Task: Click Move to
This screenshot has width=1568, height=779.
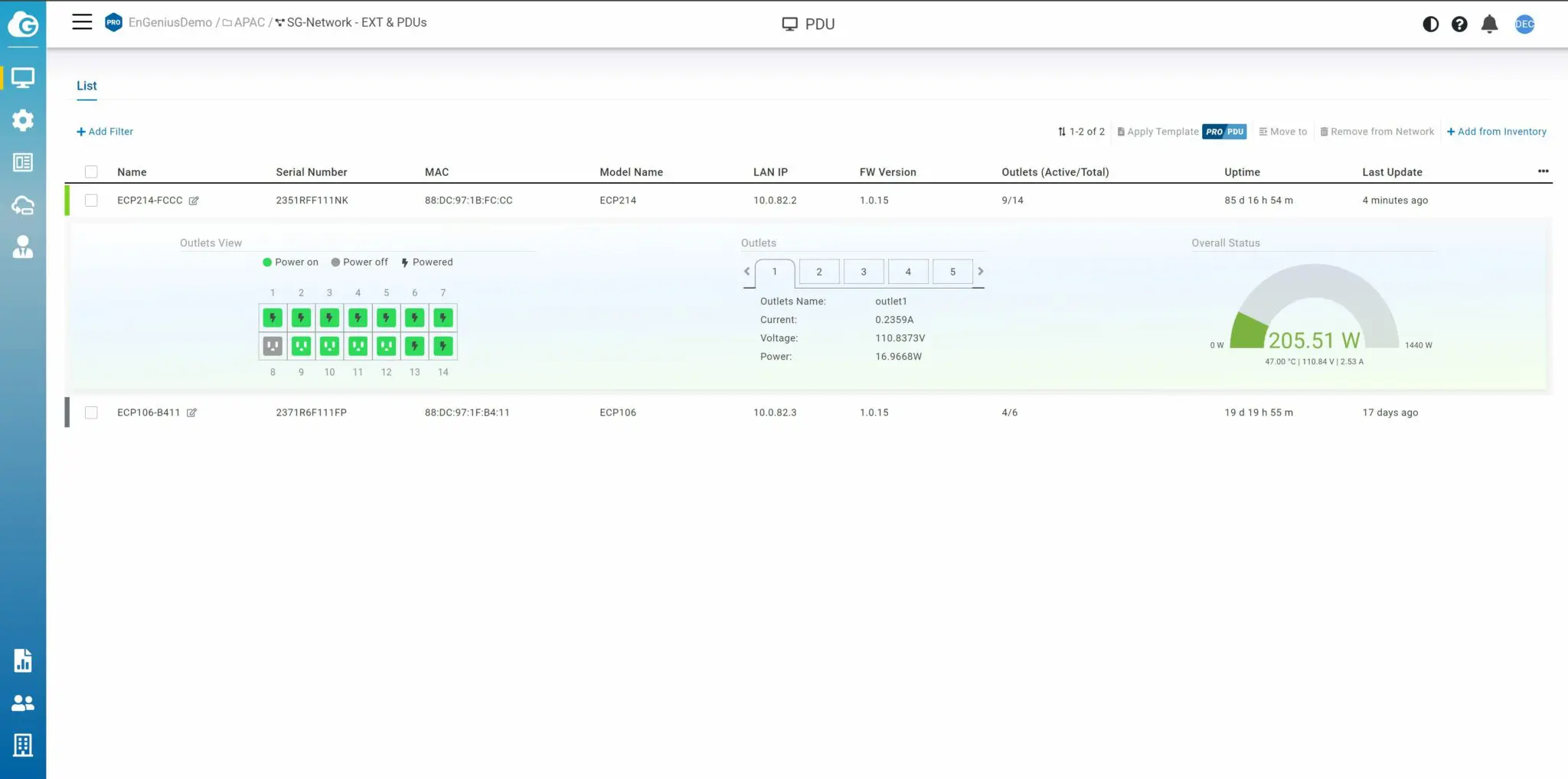Action: (1283, 132)
